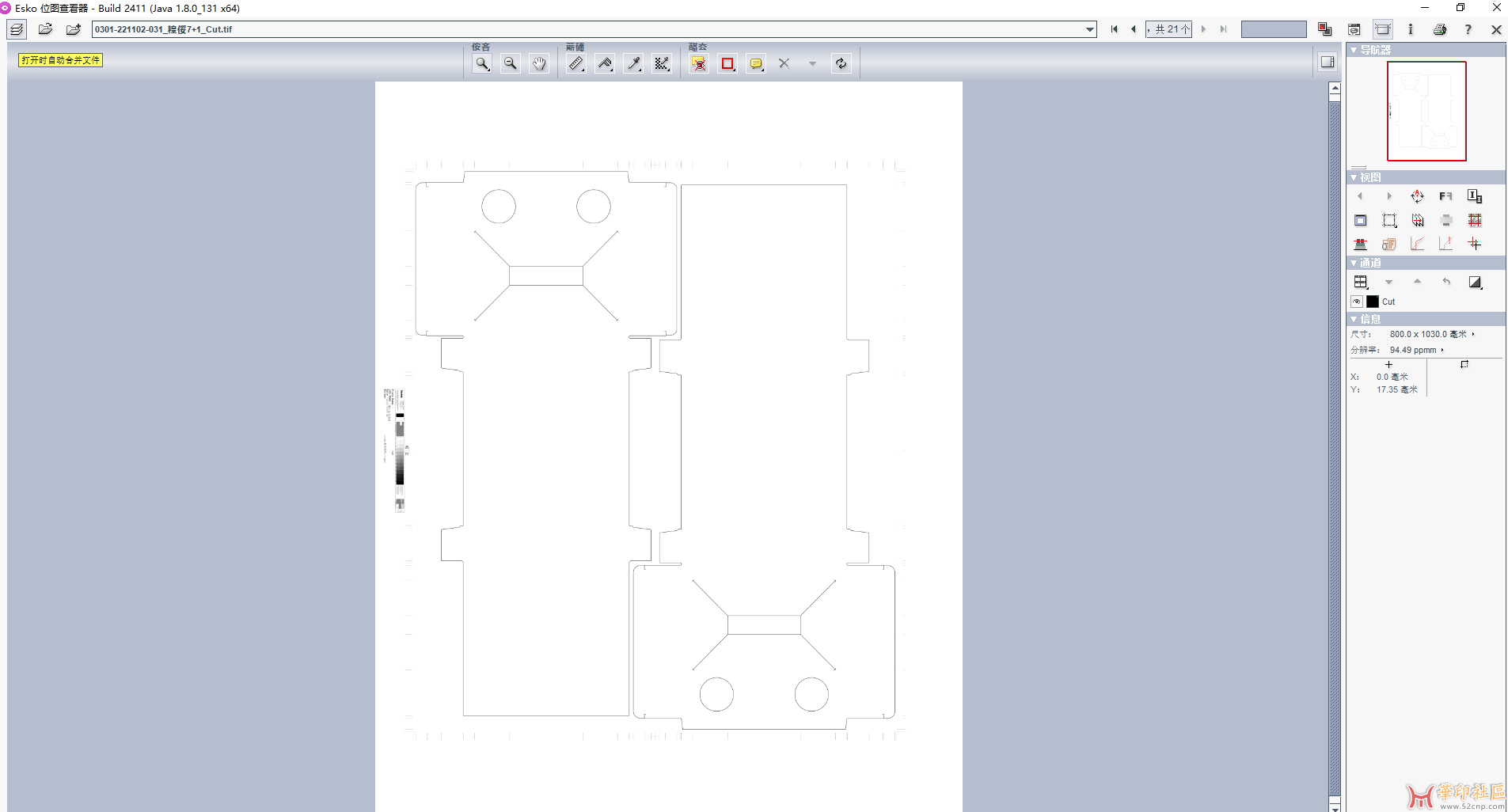
Task: Select the red rectangle annotation tool
Action: pos(727,64)
